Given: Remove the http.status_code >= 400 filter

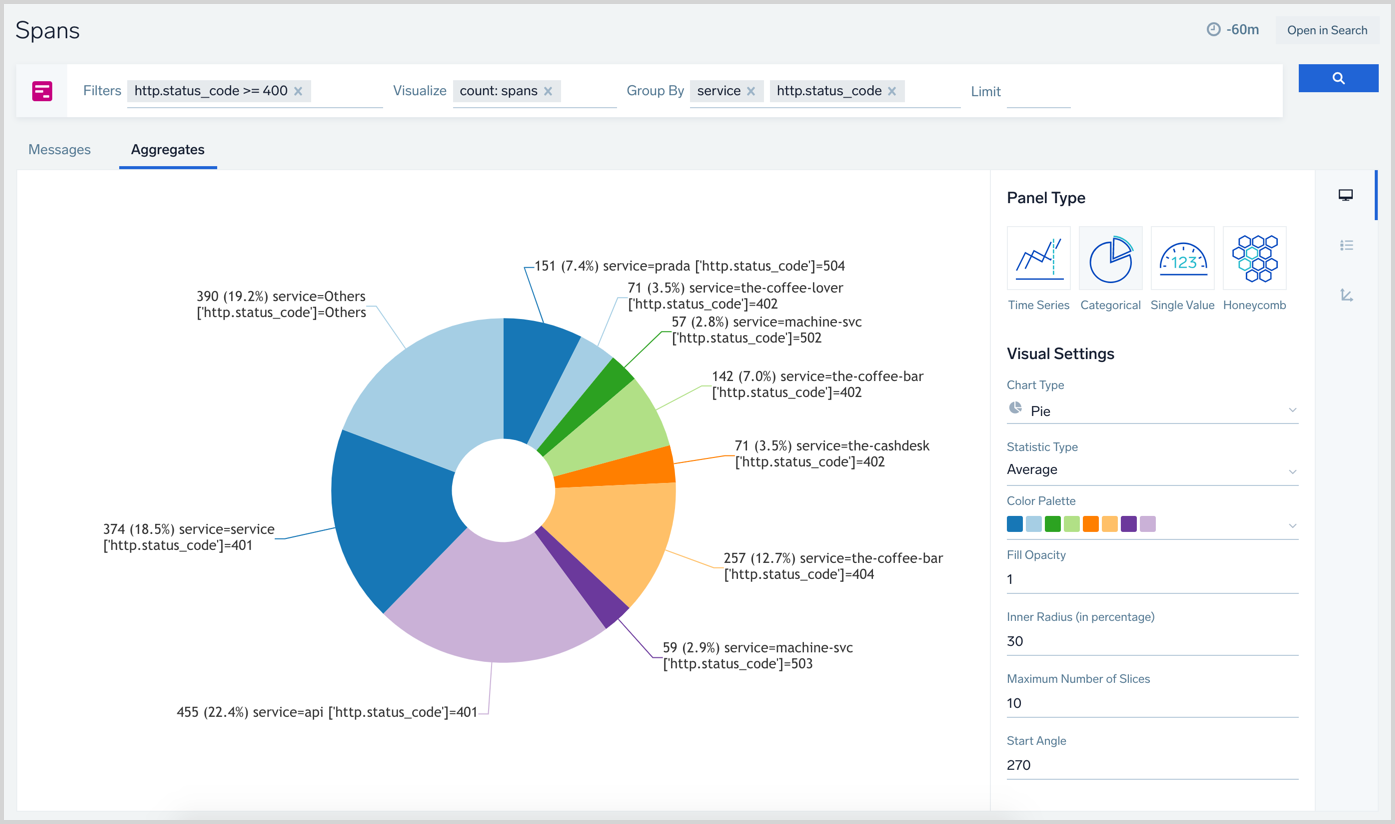Looking at the screenshot, I should (x=298, y=91).
